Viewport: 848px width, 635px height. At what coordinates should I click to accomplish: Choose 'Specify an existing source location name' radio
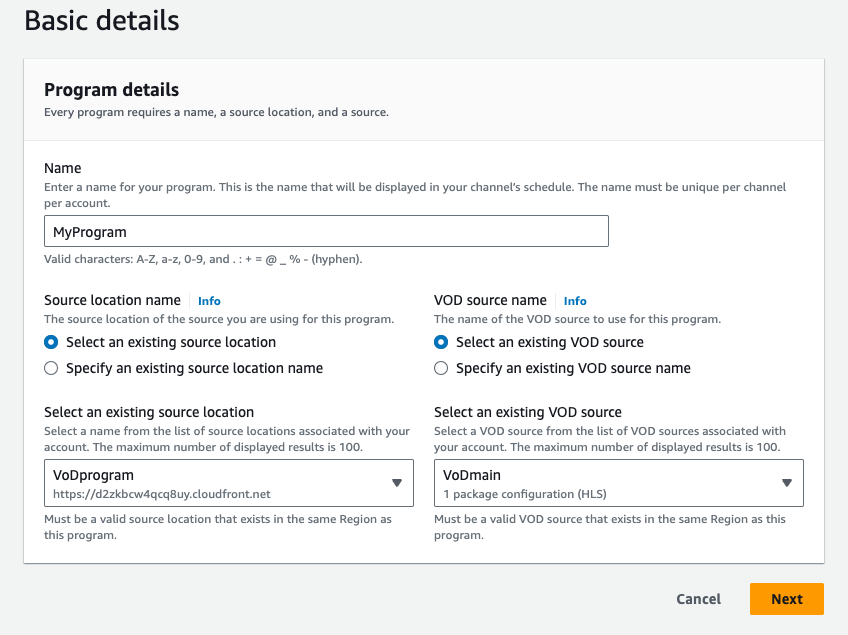52,368
